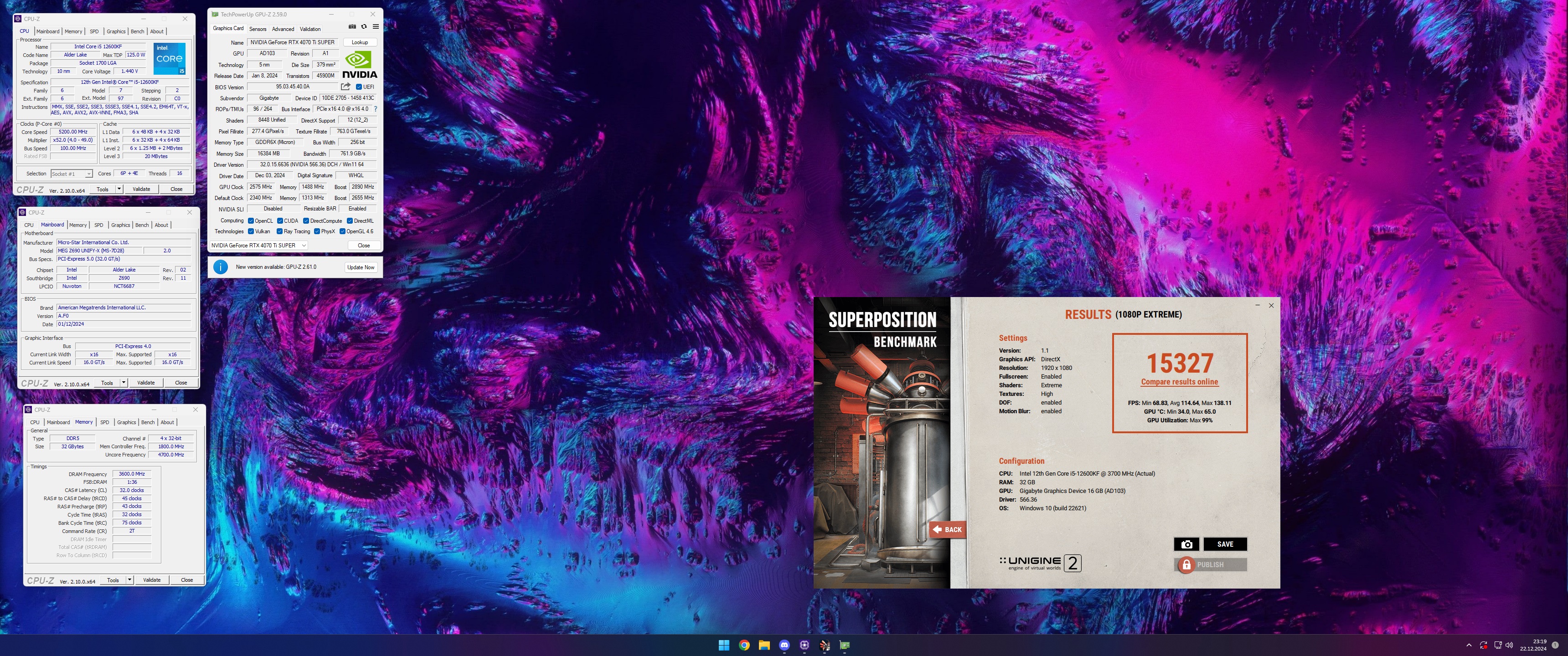Click the GPU-Z Close button
Viewport: 1568px width, 656px height.
364,245
